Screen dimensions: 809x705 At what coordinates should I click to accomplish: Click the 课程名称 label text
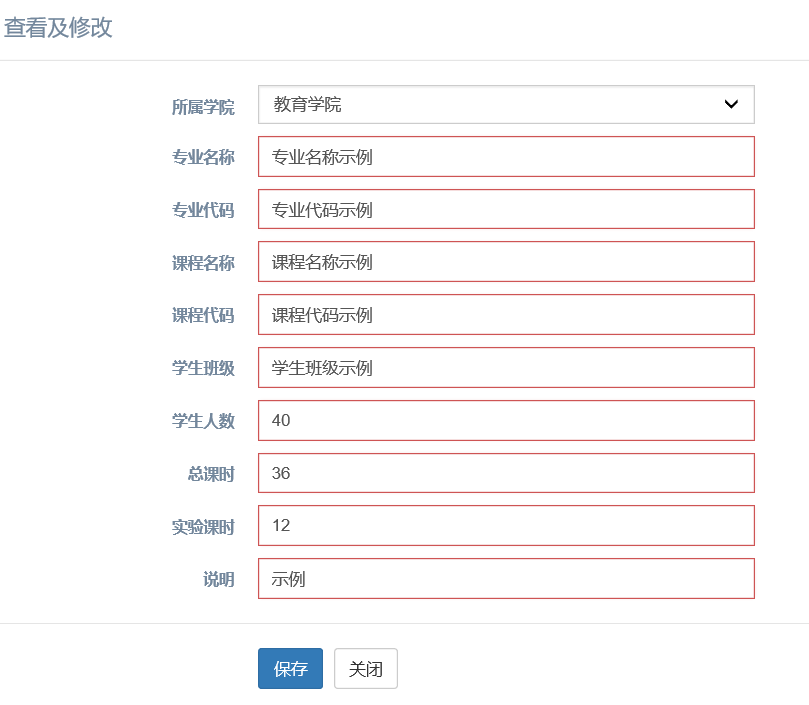click(203, 263)
